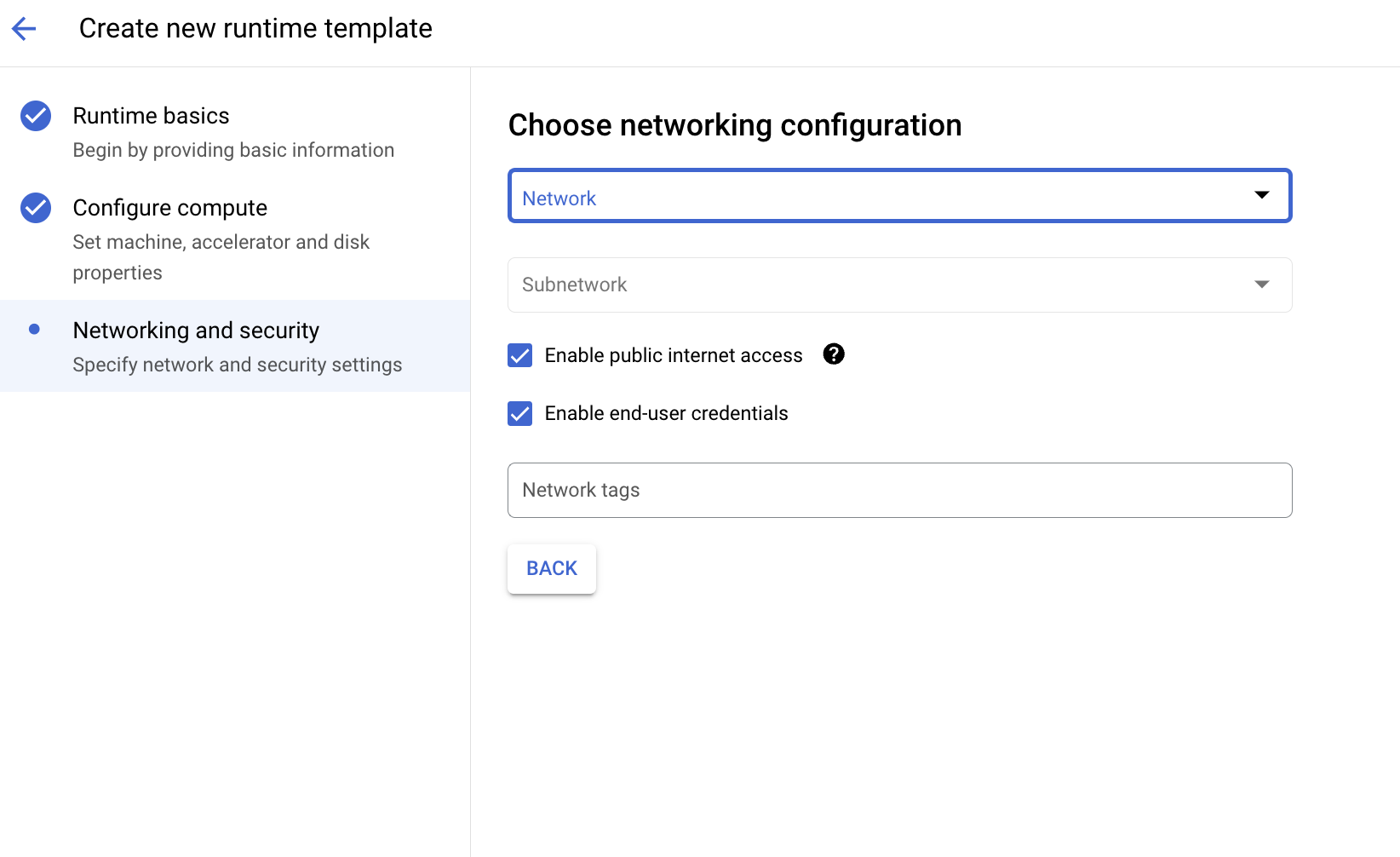This screenshot has height=857, width=1400.
Task: Click the Create new runtime template title
Action: pyautogui.click(x=255, y=28)
